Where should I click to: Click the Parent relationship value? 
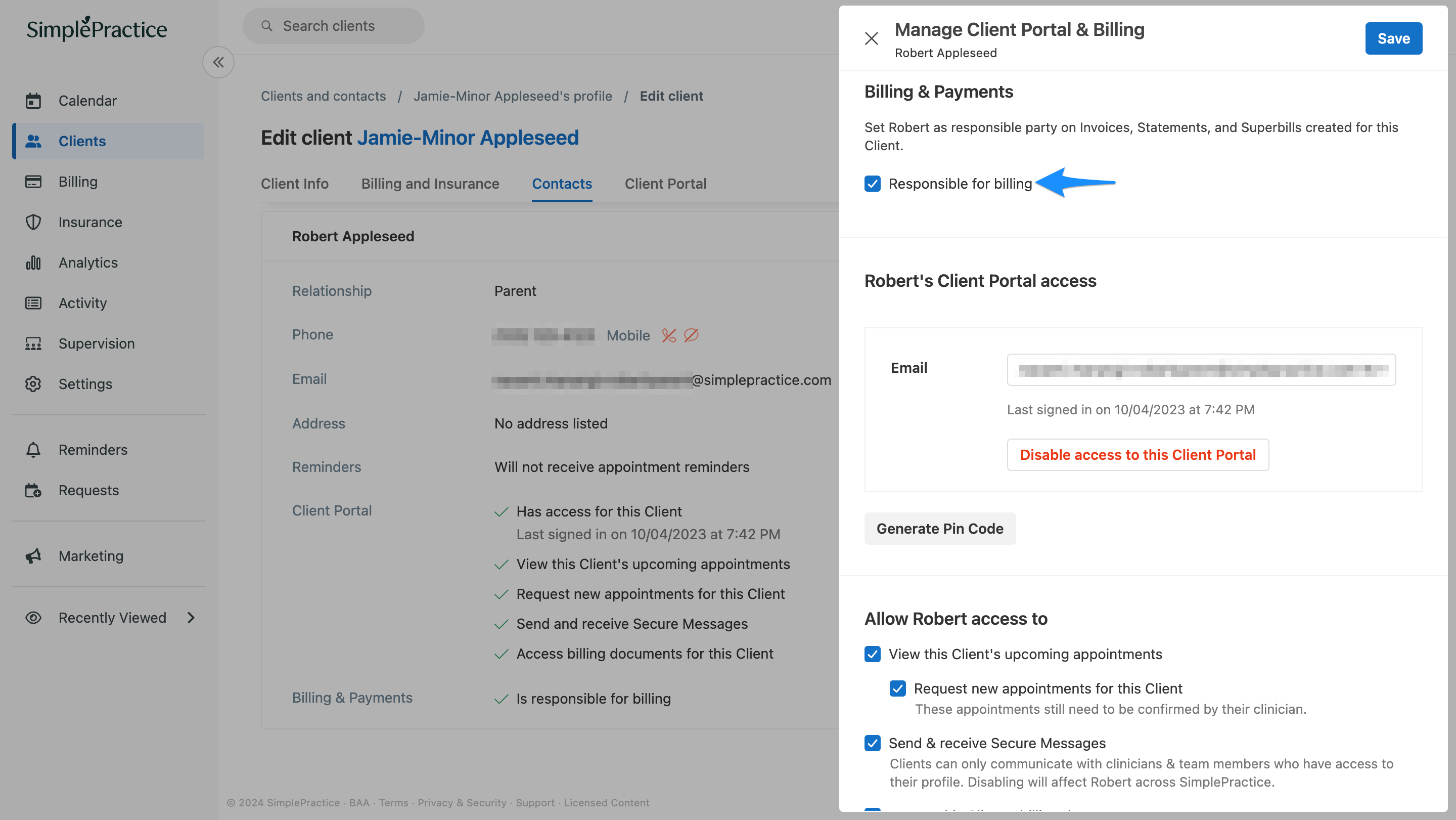(515, 291)
